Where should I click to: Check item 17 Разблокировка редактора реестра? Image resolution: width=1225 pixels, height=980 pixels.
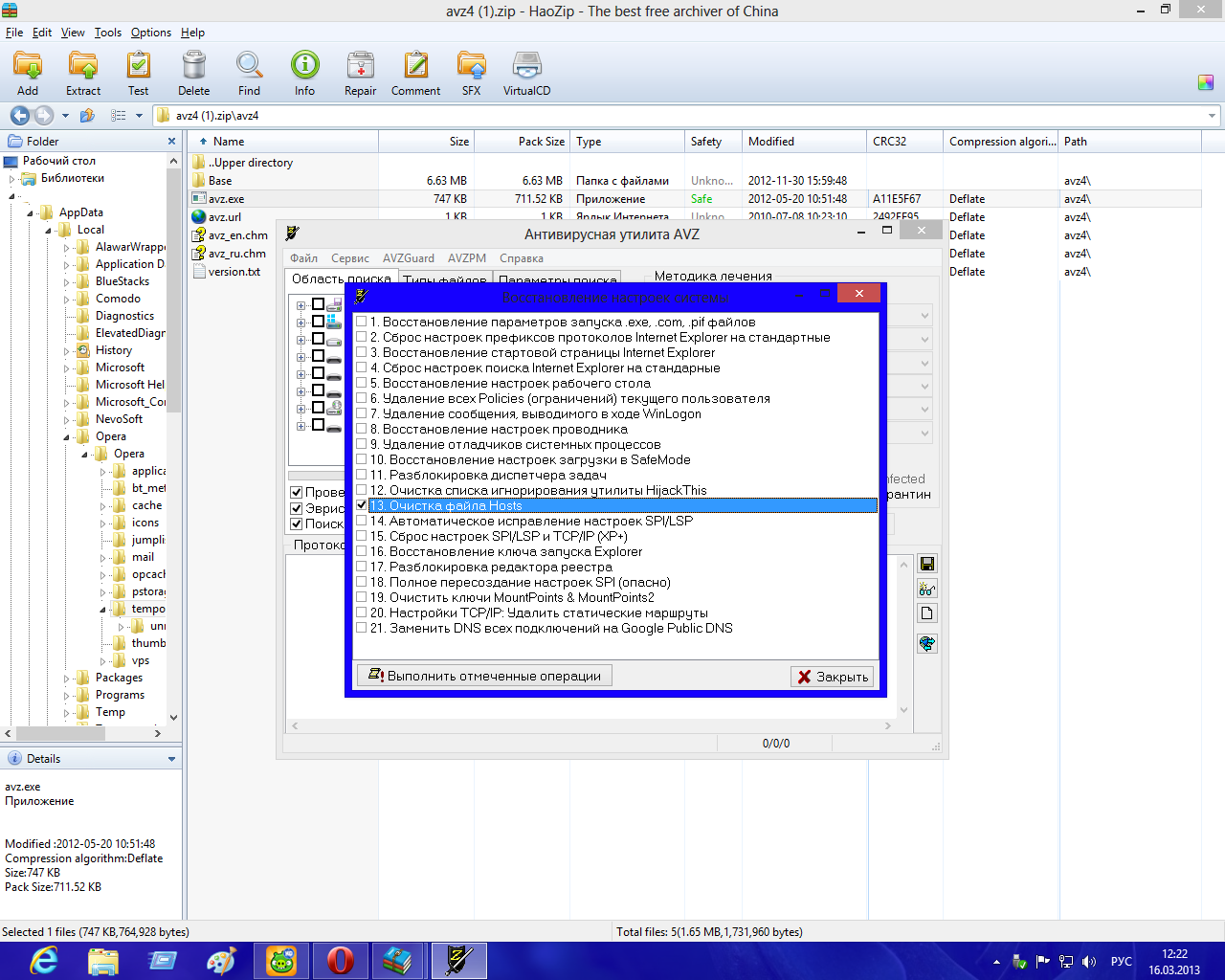362,567
